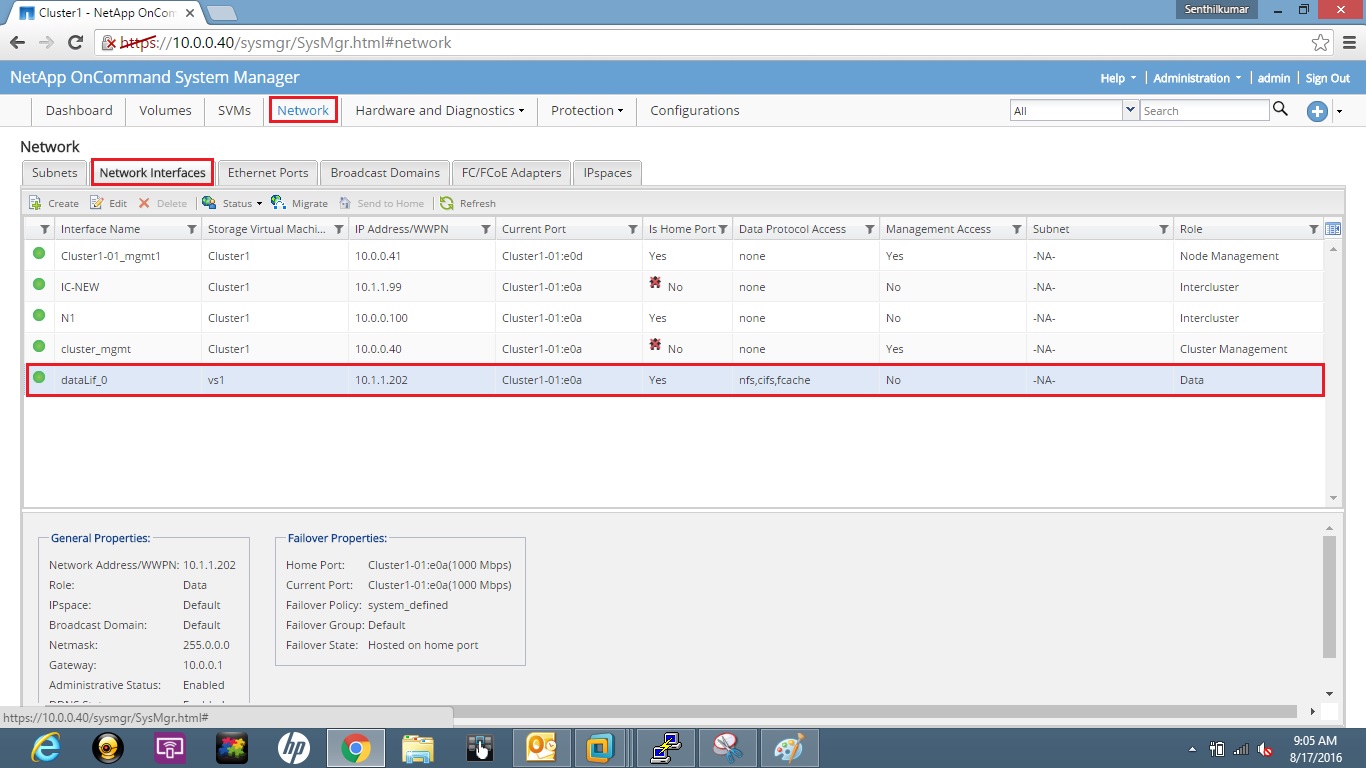
Task: Run a search using the magnifier icon
Action: 1281,110
